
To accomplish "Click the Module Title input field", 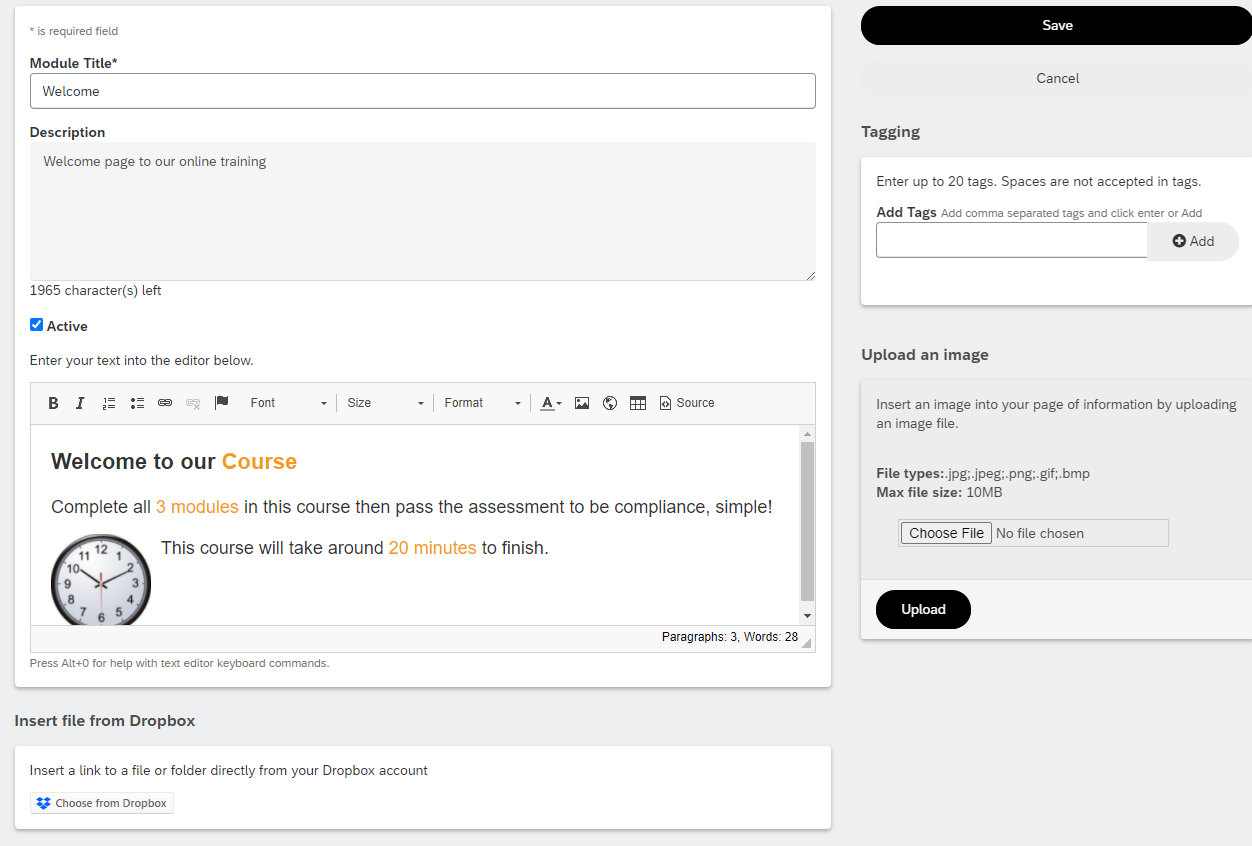I will click(x=423, y=91).
